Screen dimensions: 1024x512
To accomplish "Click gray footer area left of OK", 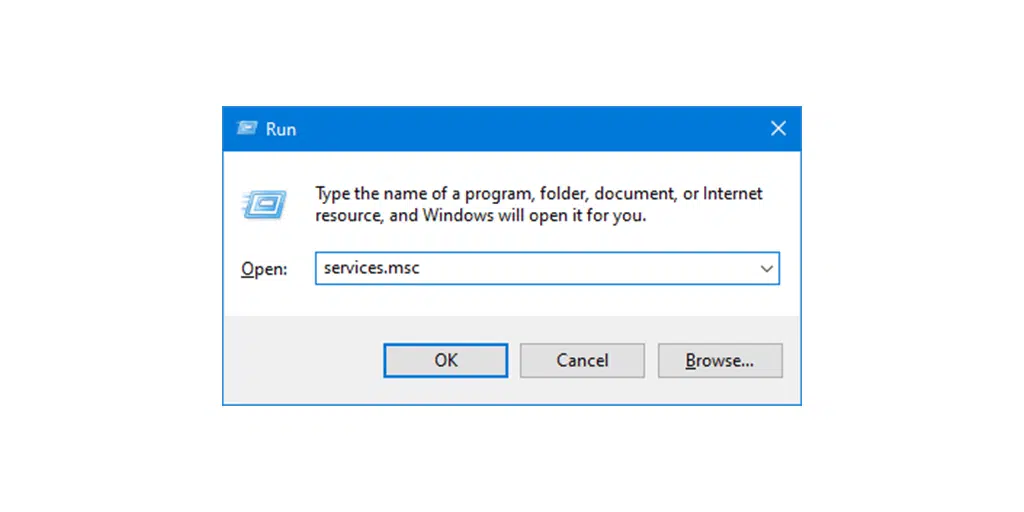I will point(300,360).
